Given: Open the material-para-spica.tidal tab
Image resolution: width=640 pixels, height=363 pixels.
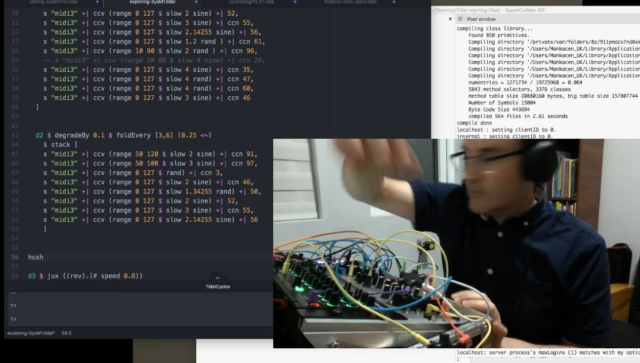Looking at the screenshot, I should (x=350, y=2).
